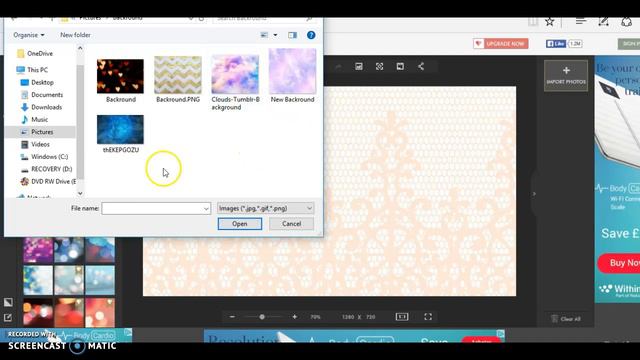Click the fullscreen expand icon
The height and width of the screenshot is (360, 640).
pyautogui.click(x=428, y=317)
